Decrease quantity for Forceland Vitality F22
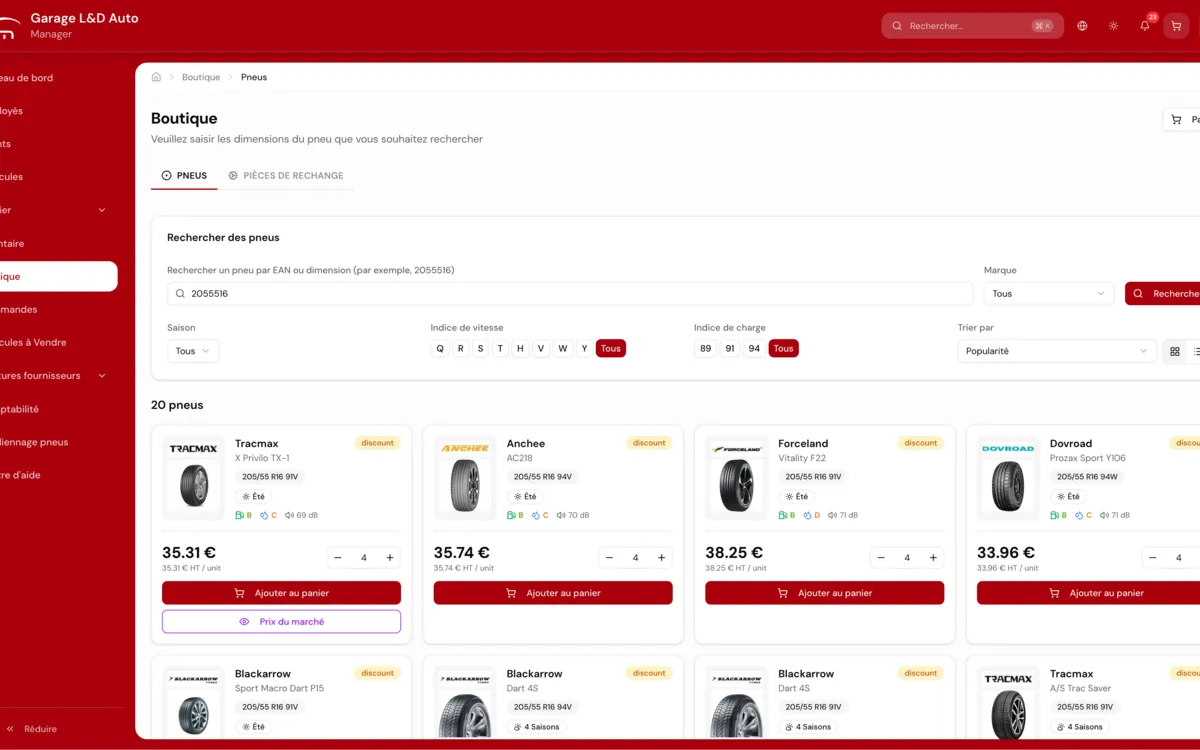 881,558
